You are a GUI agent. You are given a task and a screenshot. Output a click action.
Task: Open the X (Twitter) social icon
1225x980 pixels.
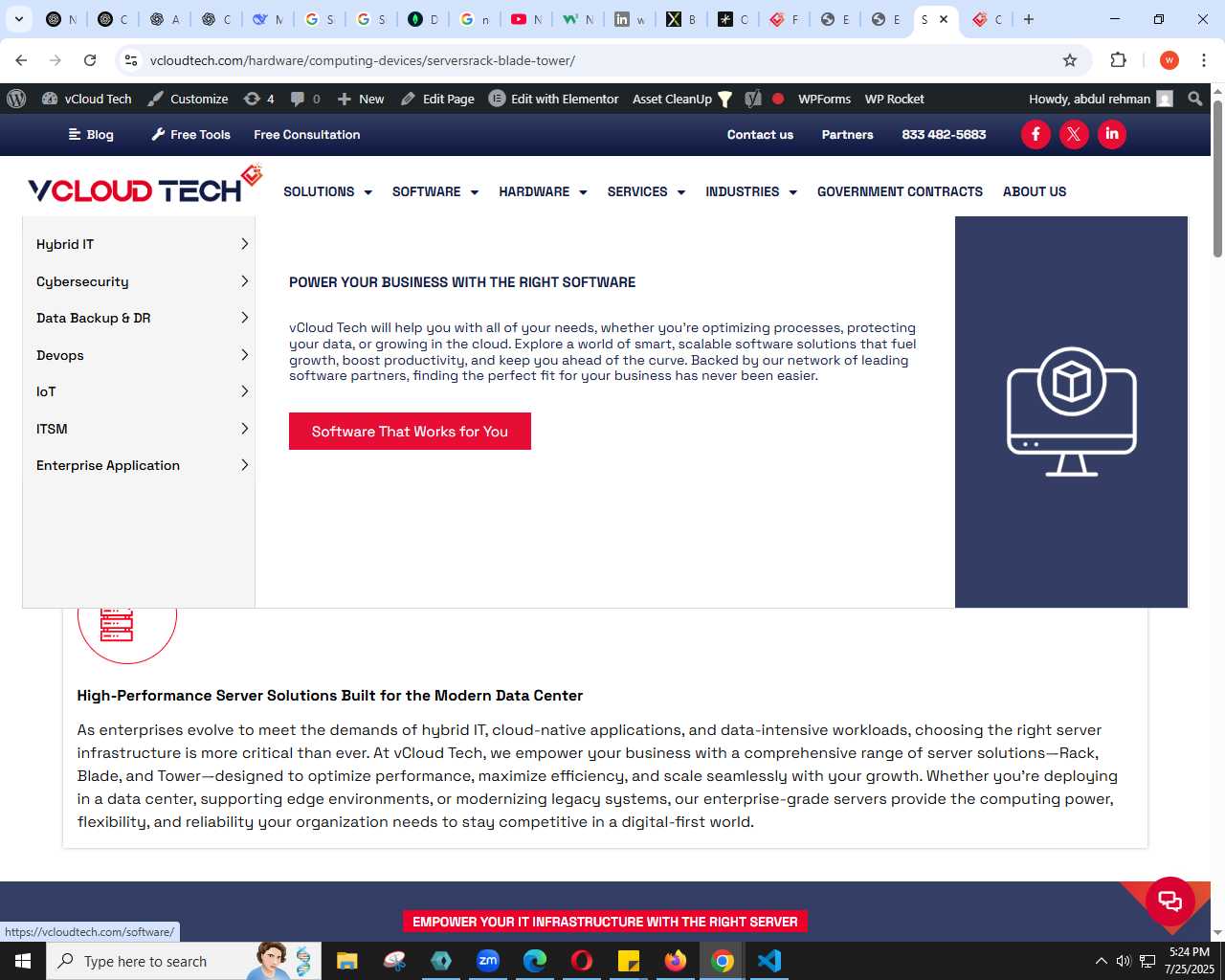pyautogui.click(x=1074, y=134)
